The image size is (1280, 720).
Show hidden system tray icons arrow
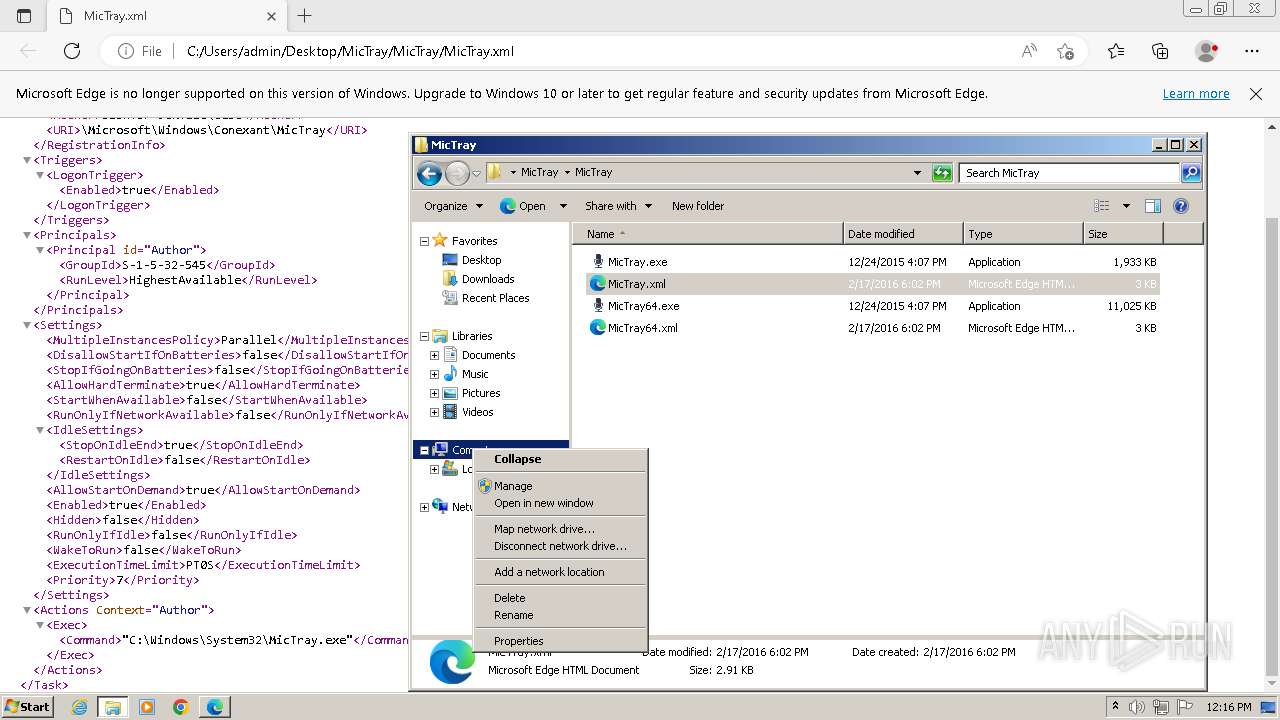coord(1116,707)
